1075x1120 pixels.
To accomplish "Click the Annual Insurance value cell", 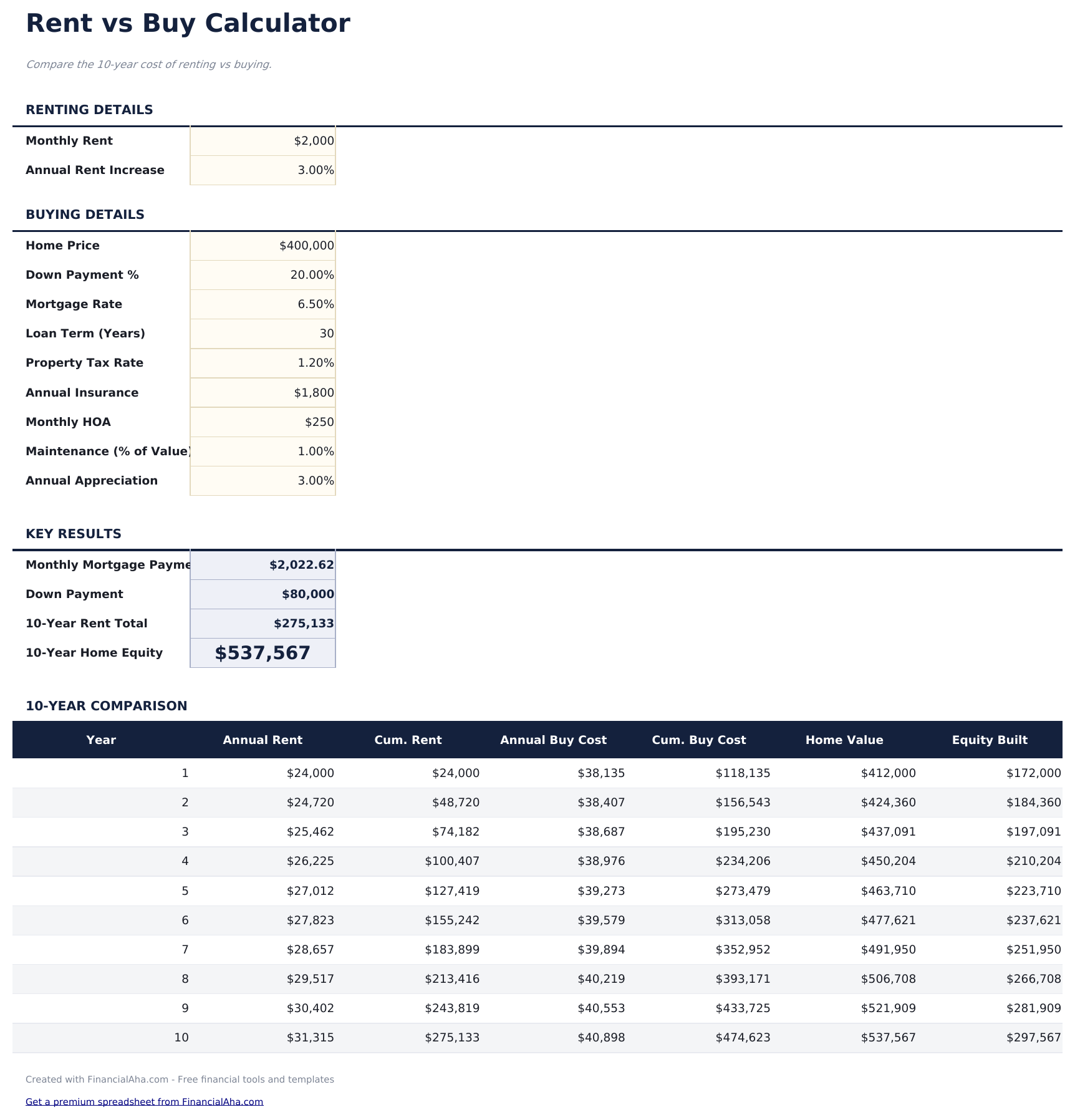I will 263,393.
